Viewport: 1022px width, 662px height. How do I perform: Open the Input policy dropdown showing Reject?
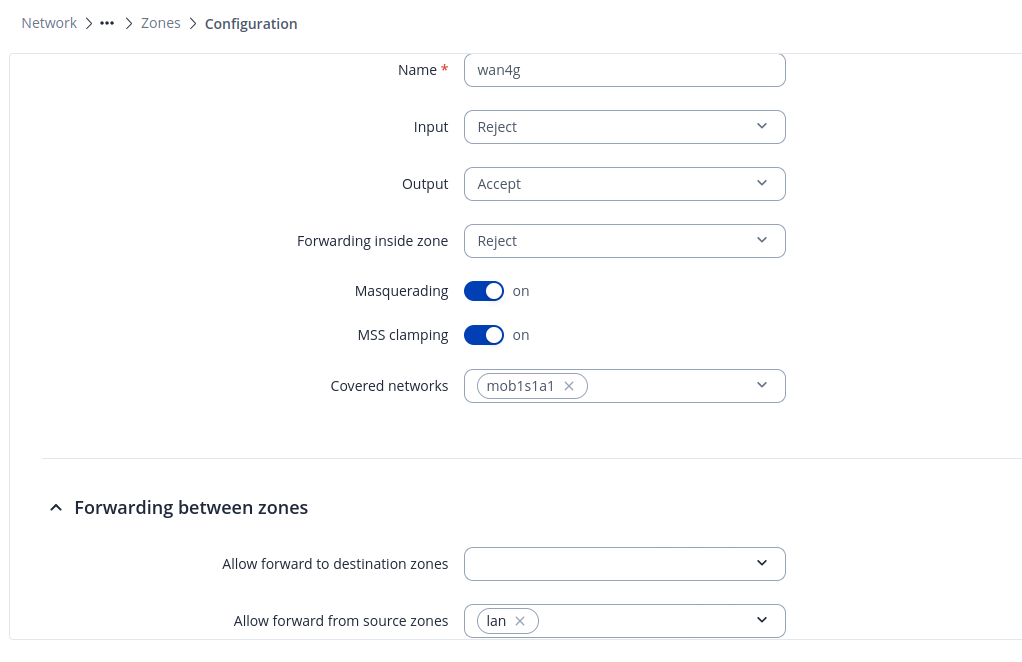click(x=610, y=127)
